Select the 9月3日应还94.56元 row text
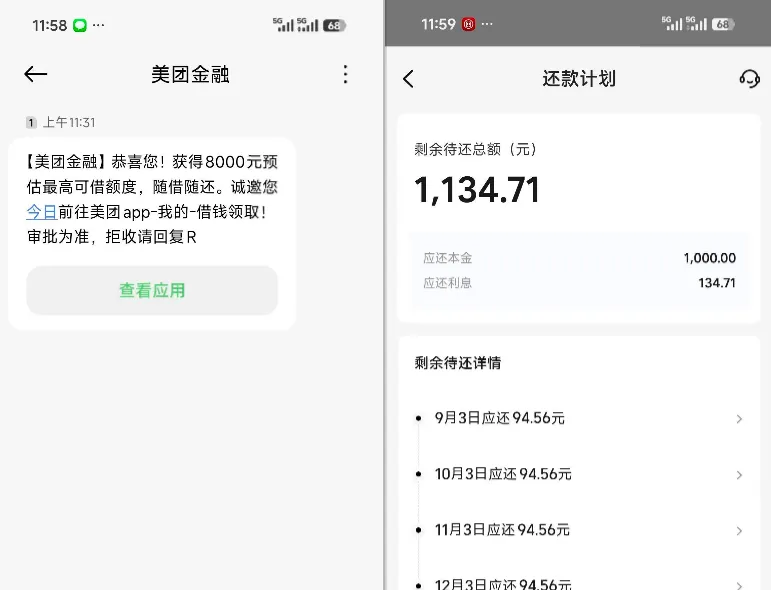Screen dimensions: 771x590 500,418
